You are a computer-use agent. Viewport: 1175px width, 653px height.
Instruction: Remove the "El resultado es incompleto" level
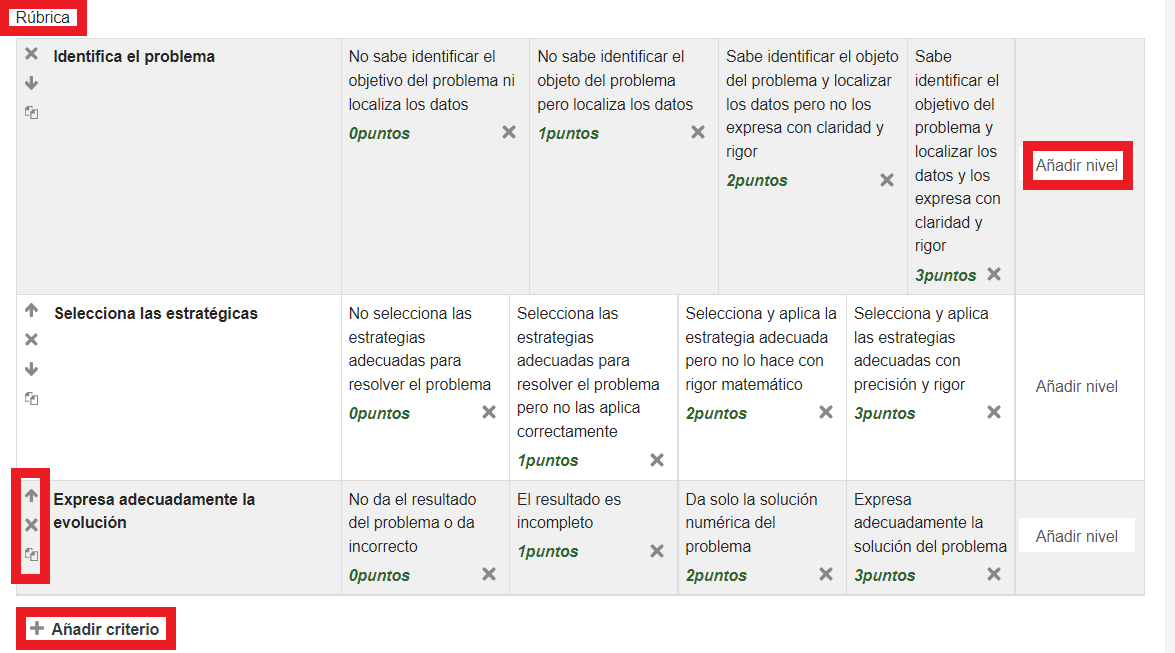tap(657, 551)
